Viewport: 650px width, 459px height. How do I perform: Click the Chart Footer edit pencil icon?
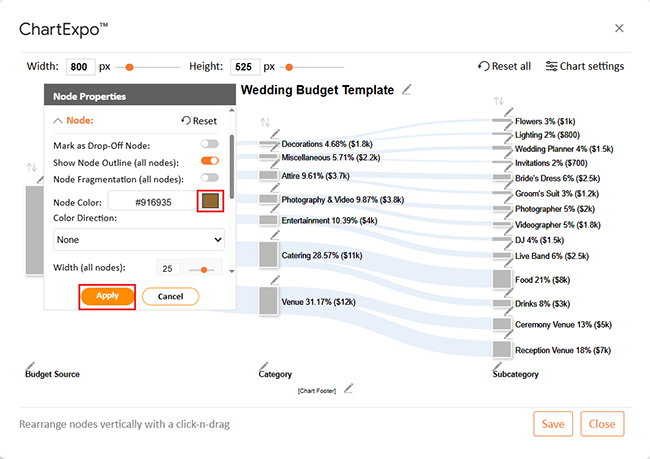pyautogui.click(x=349, y=388)
